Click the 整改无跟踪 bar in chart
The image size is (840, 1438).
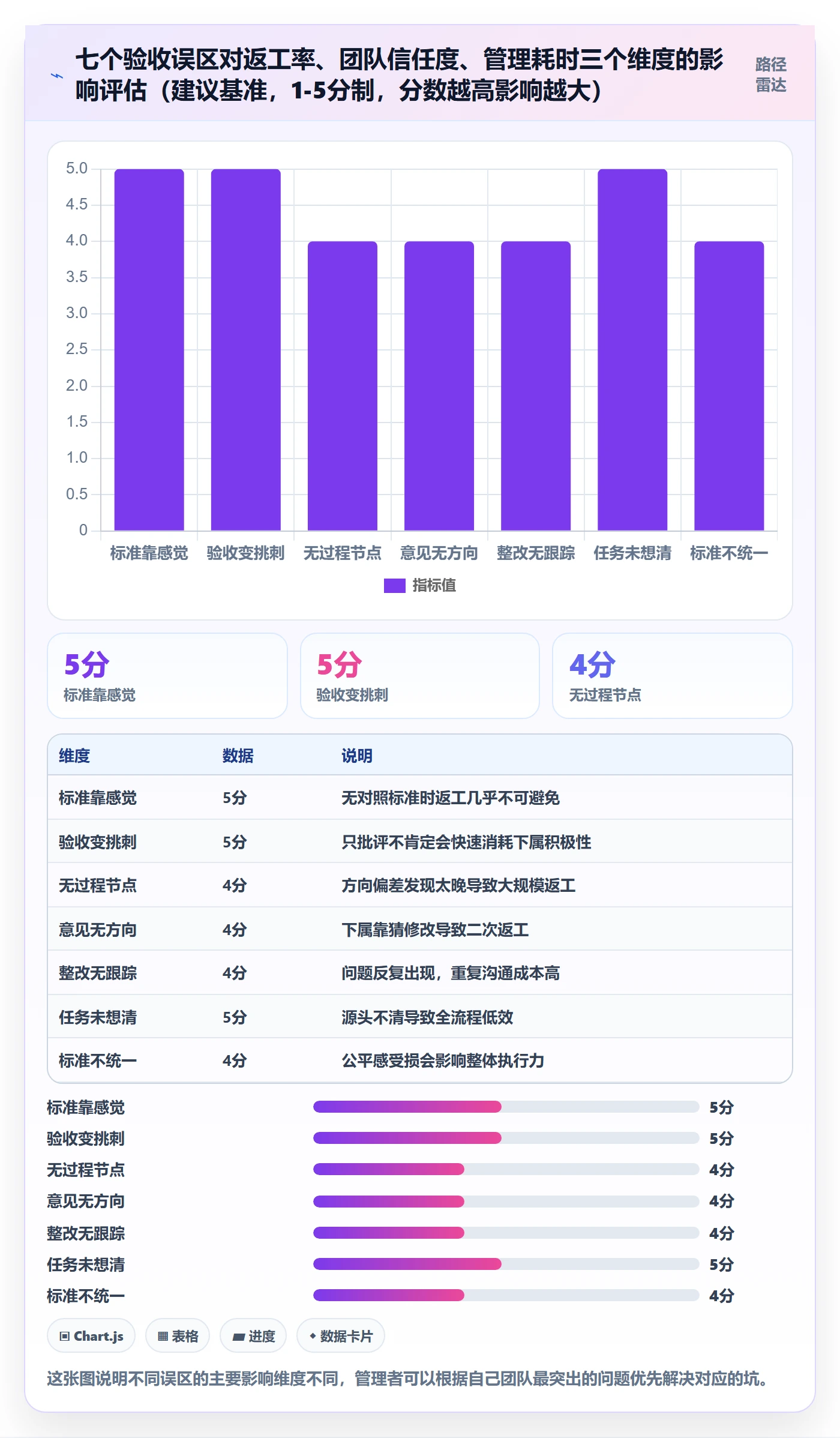coord(536,386)
